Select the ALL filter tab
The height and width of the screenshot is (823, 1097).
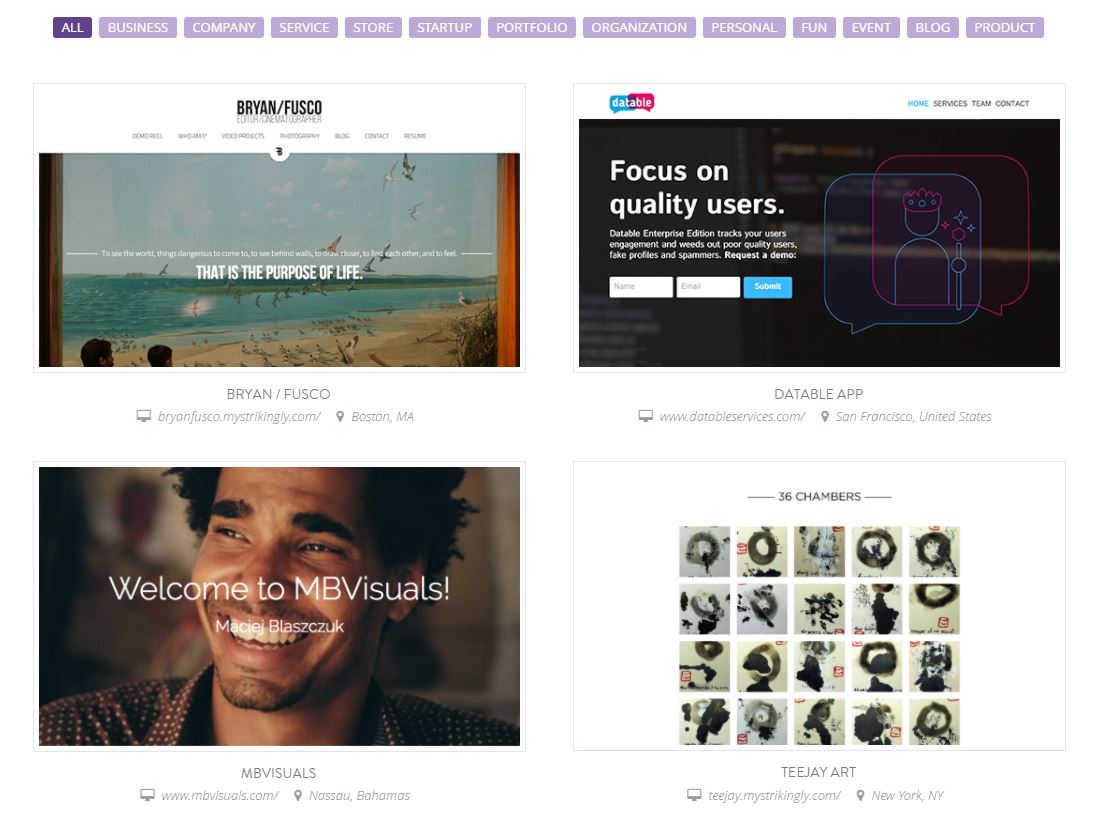tap(72, 27)
